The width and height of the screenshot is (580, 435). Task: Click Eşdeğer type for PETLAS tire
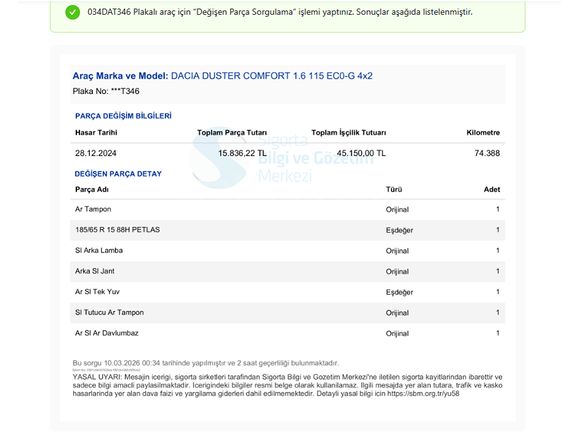tap(399, 230)
